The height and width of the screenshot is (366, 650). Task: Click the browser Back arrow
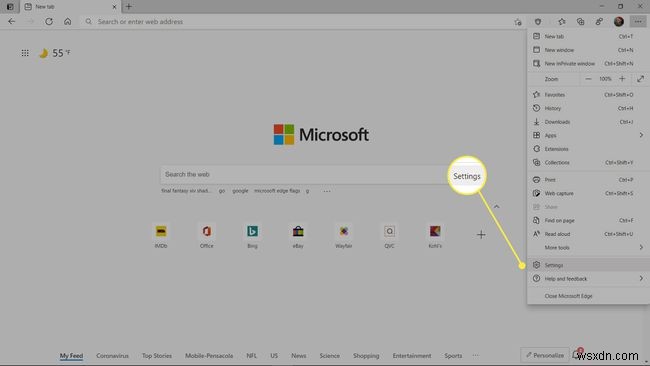coord(12,22)
